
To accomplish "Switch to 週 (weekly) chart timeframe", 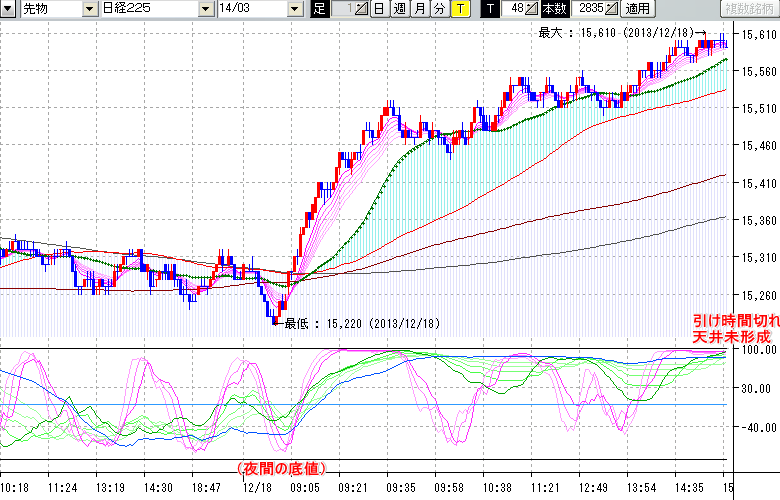I will tap(398, 9).
